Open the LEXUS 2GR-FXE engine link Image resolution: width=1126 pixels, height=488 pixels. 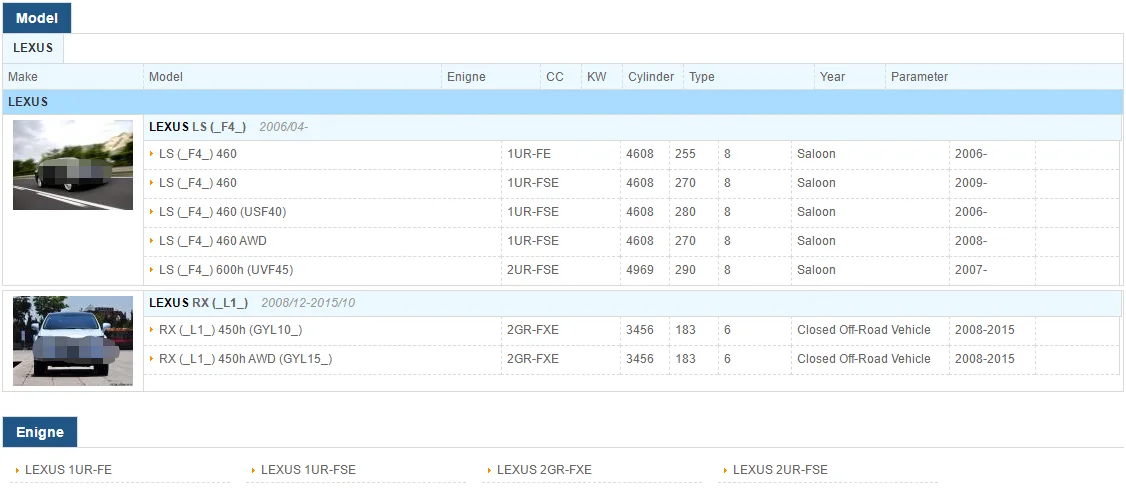click(x=544, y=470)
